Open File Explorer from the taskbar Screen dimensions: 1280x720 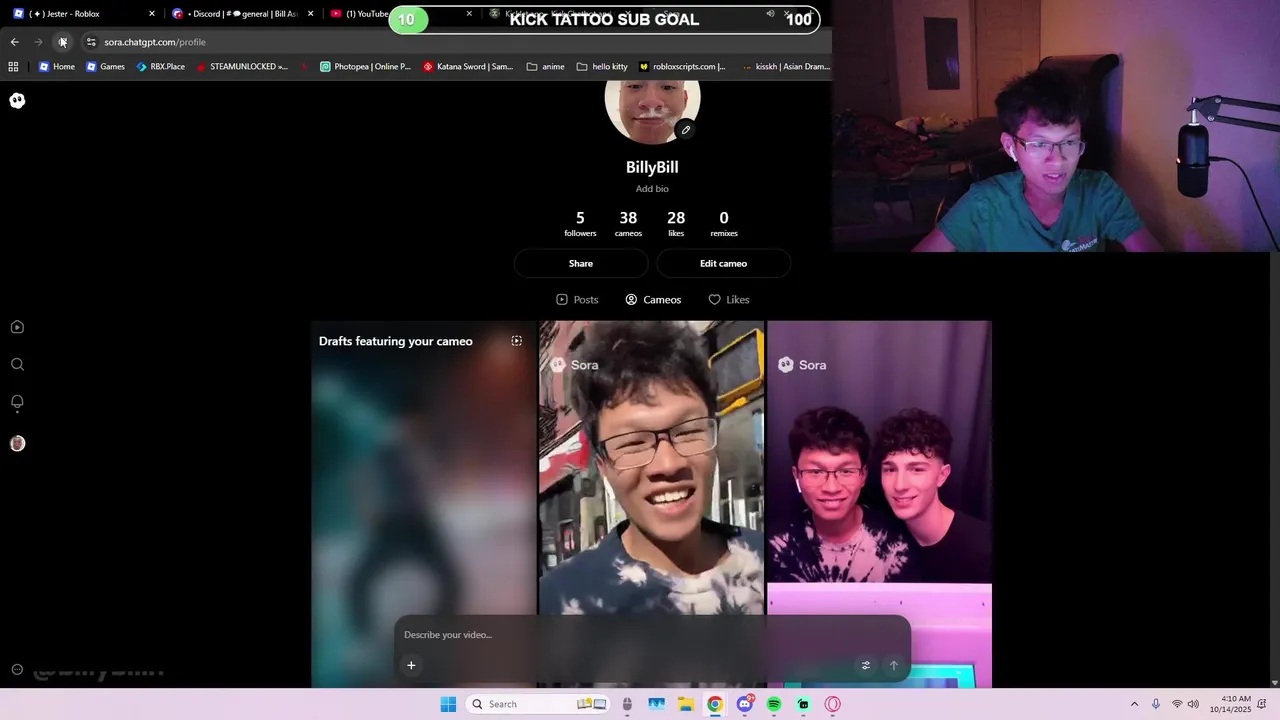pos(686,704)
